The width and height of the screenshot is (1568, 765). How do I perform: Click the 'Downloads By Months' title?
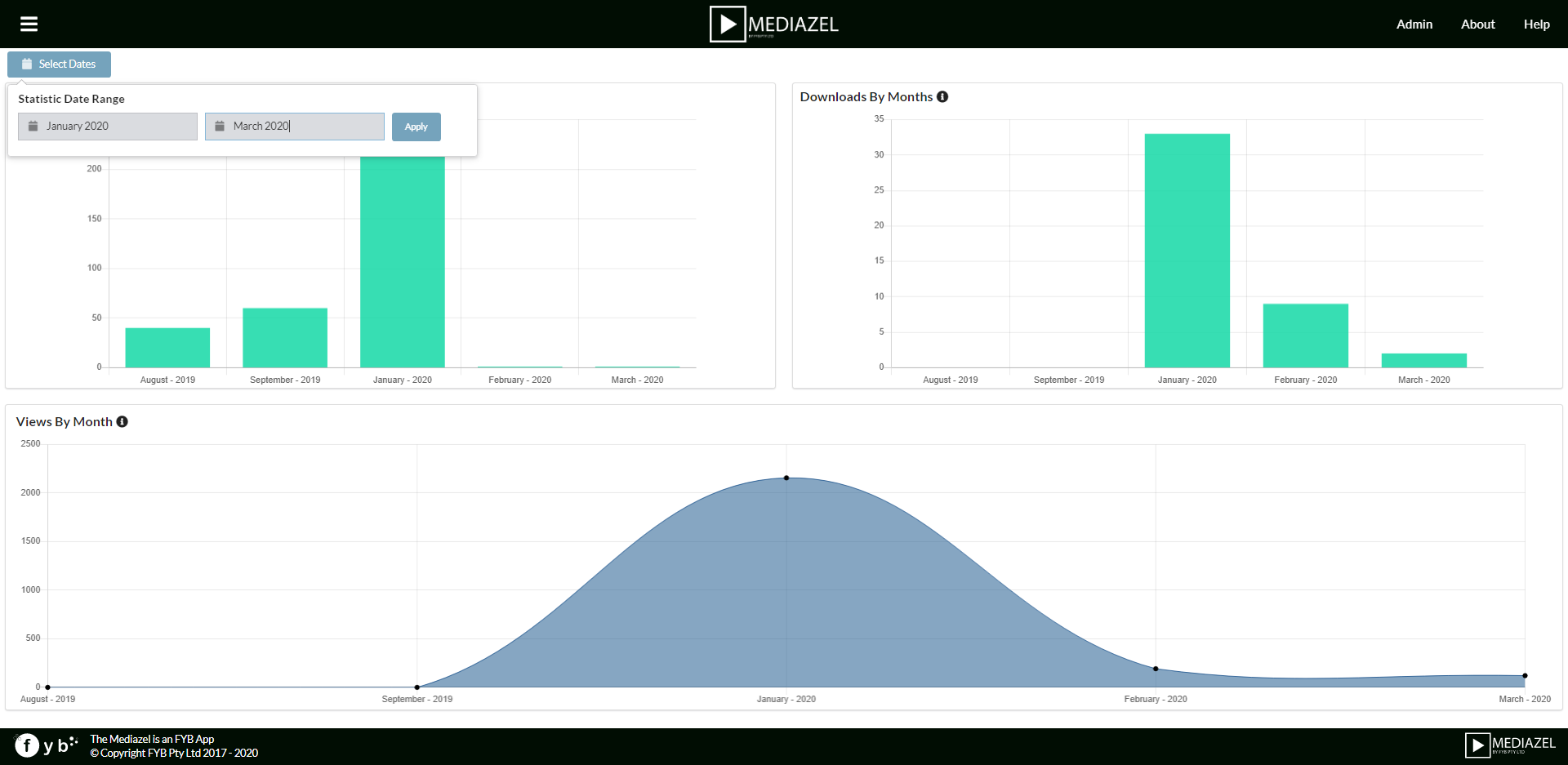pyautogui.click(x=866, y=96)
